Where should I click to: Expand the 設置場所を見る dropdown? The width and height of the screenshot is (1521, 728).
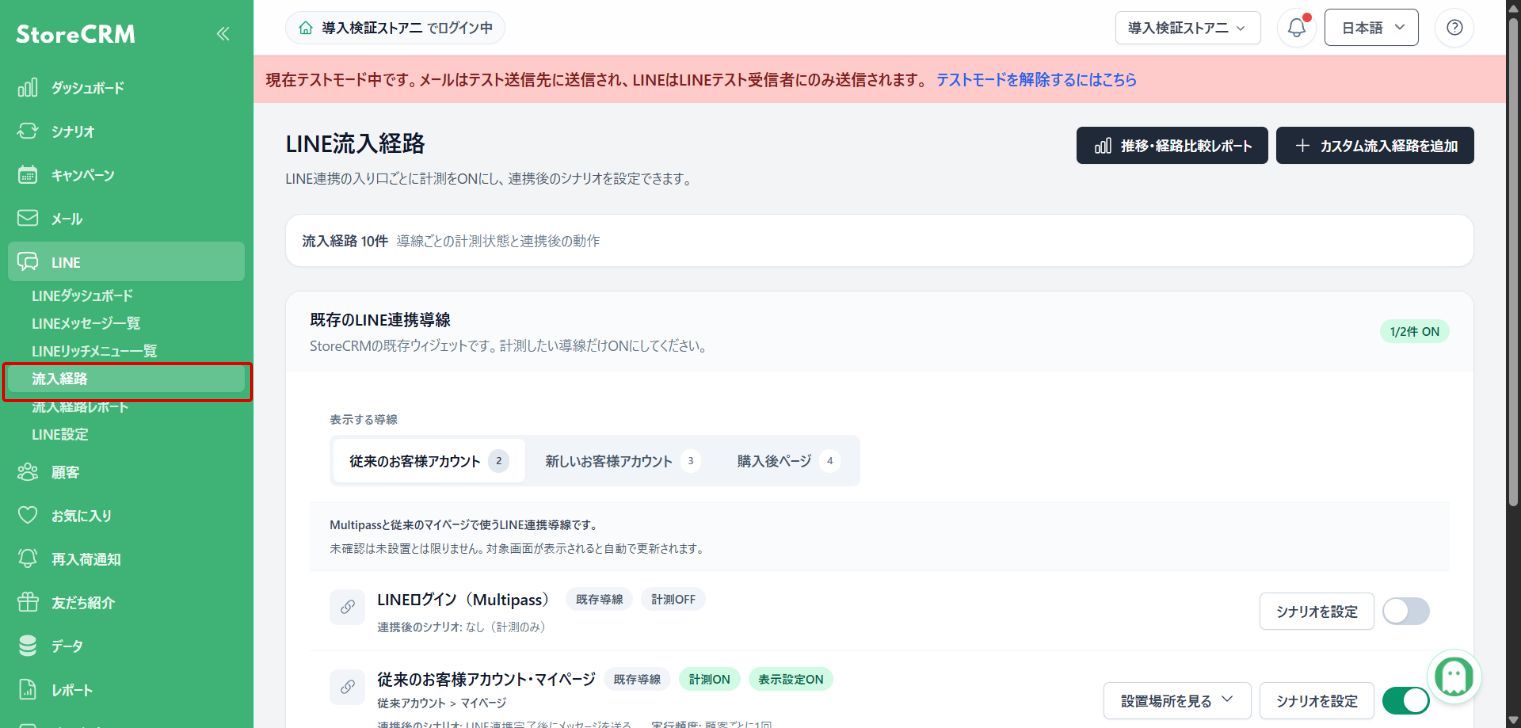pyautogui.click(x=1178, y=700)
